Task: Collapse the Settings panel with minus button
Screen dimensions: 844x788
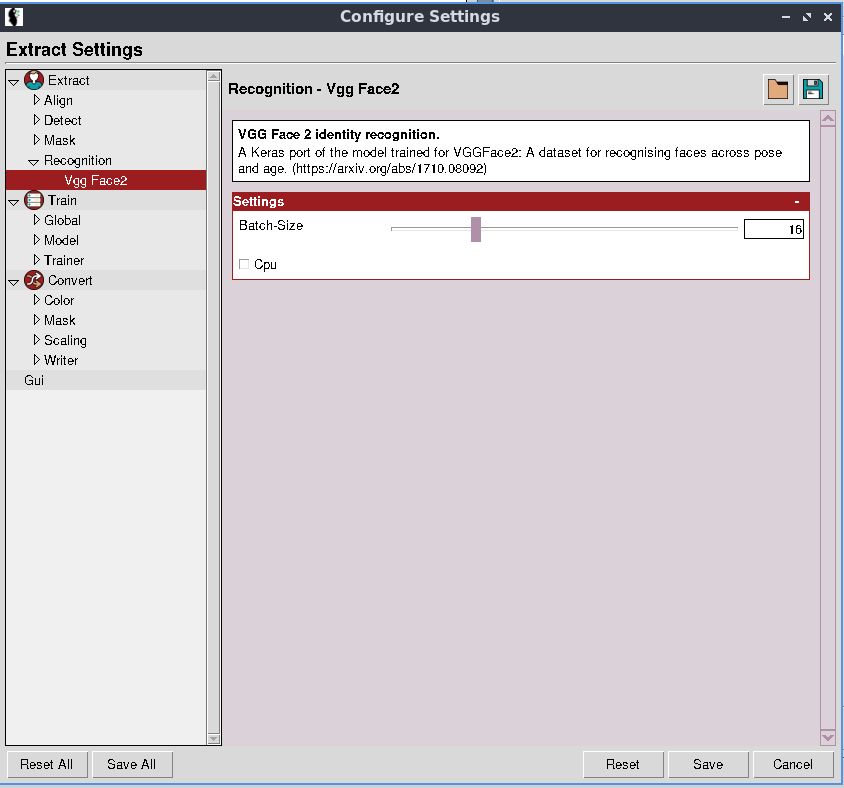Action: pos(797,202)
